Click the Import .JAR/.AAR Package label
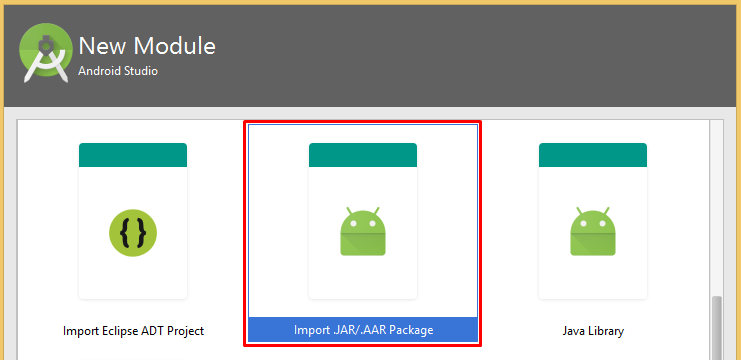This screenshot has width=741, height=360. (363, 330)
